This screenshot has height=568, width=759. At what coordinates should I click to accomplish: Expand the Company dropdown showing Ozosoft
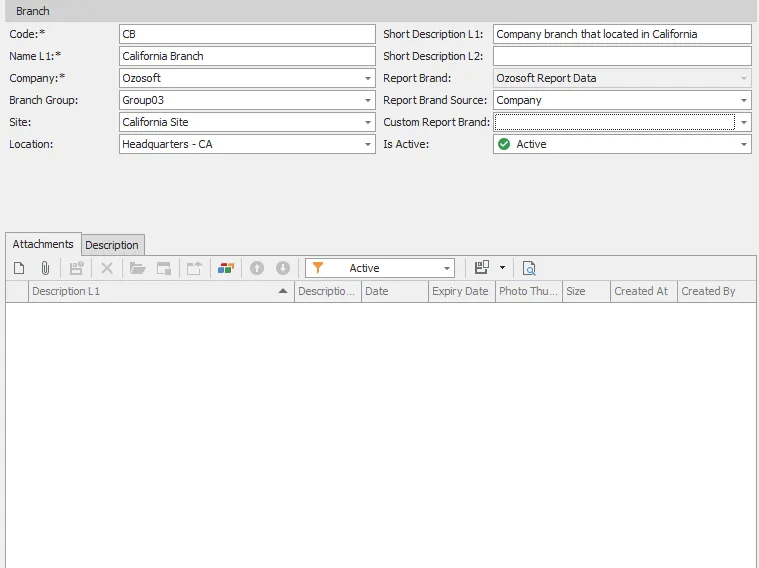368,78
